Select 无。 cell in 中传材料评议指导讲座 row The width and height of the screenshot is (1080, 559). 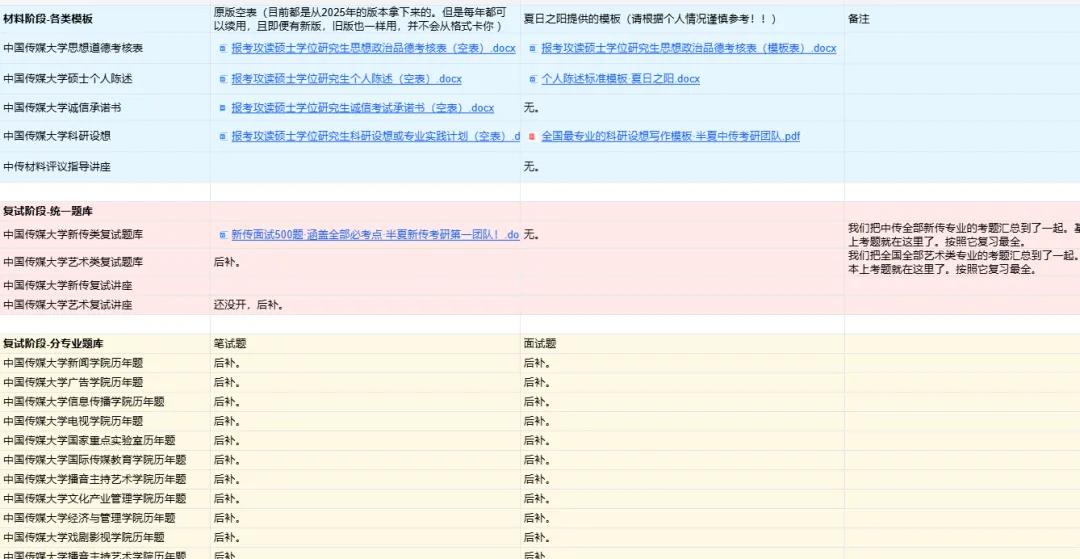click(683, 167)
